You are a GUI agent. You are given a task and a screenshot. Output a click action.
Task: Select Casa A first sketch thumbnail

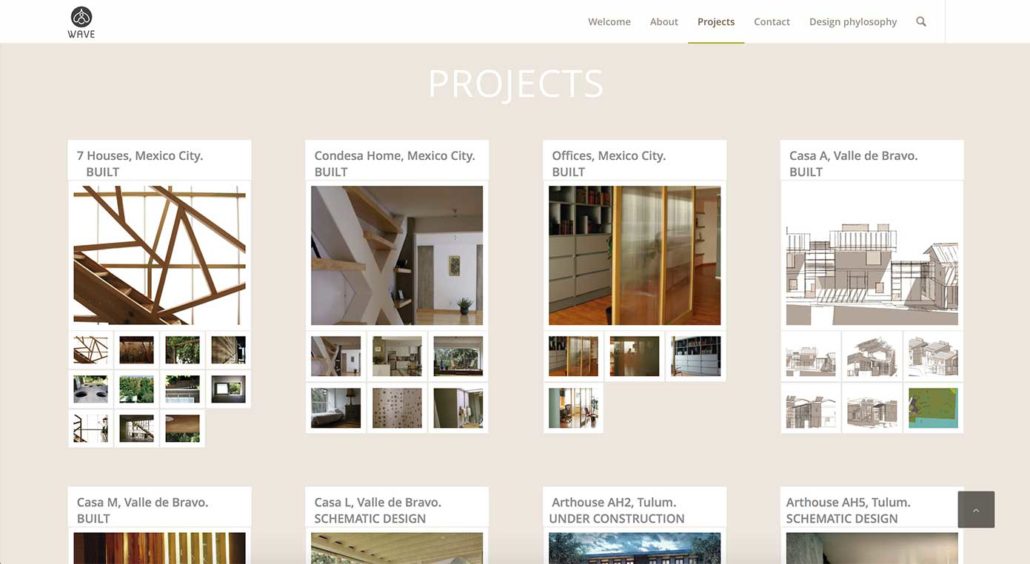click(811, 356)
